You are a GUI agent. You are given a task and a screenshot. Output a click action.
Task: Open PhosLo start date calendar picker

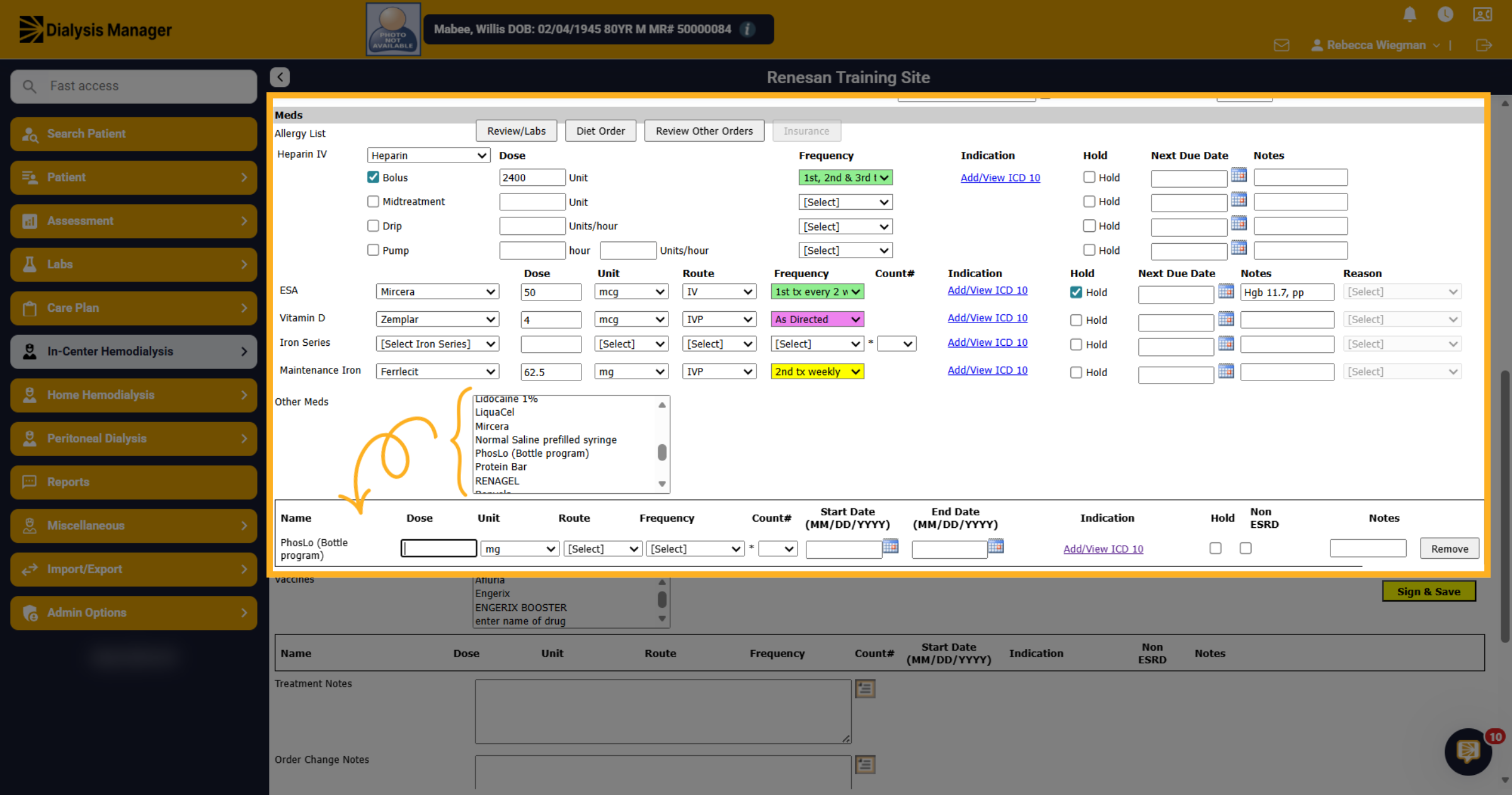(890, 546)
